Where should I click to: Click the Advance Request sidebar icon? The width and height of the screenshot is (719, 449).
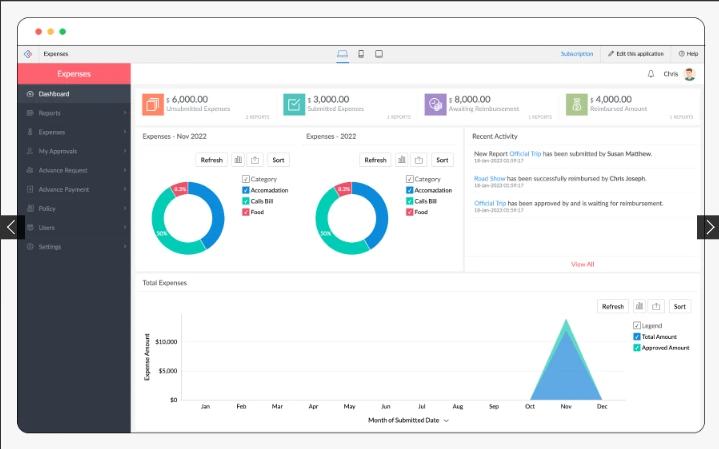(x=30, y=170)
